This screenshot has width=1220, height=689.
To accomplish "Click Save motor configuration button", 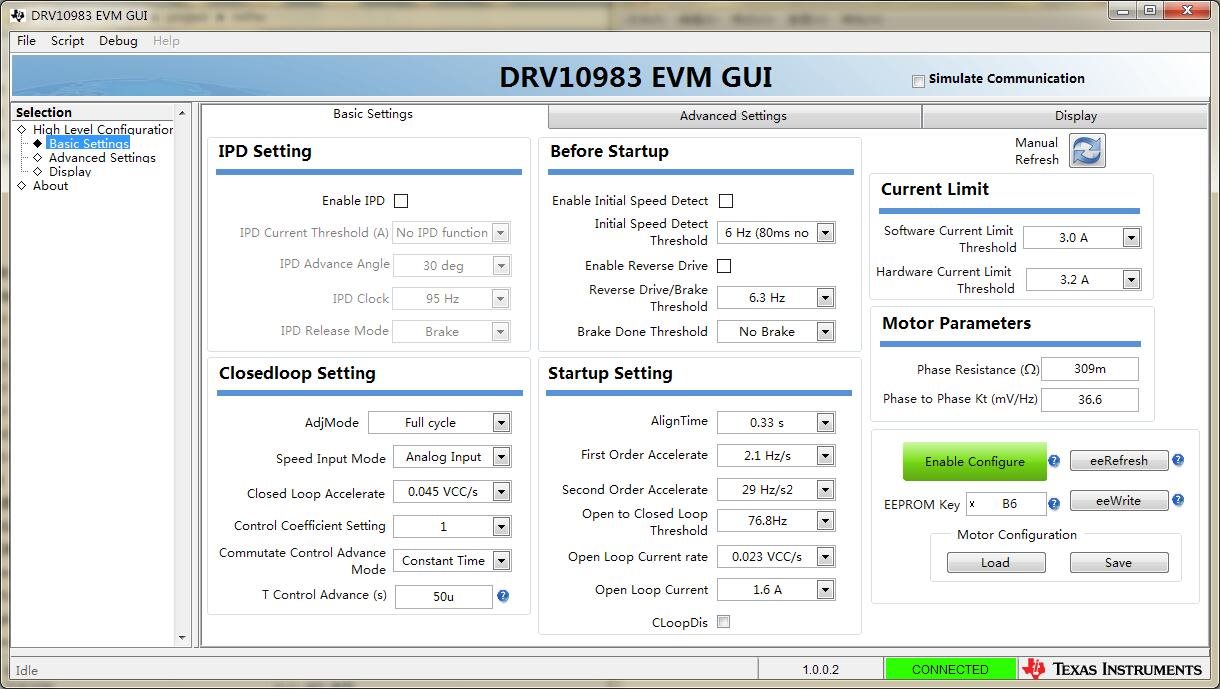I will 1119,563.
